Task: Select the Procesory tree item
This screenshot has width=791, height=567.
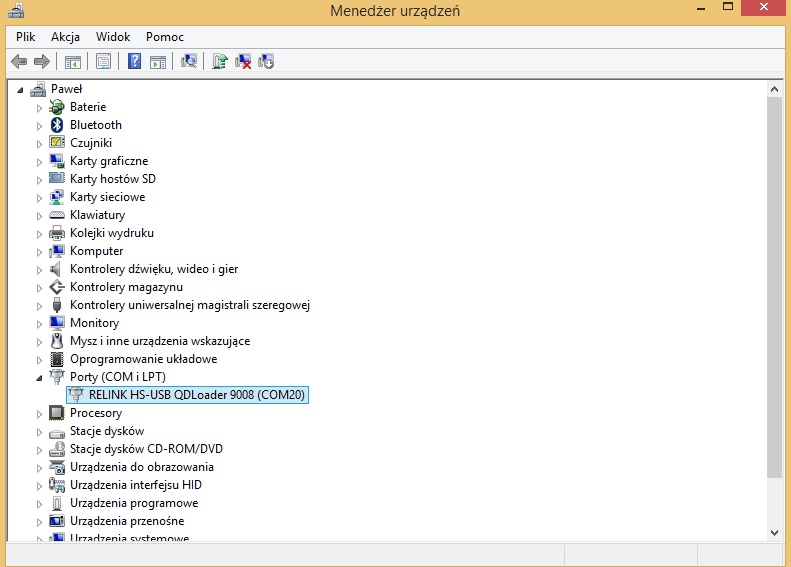Action: click(95, 413)
